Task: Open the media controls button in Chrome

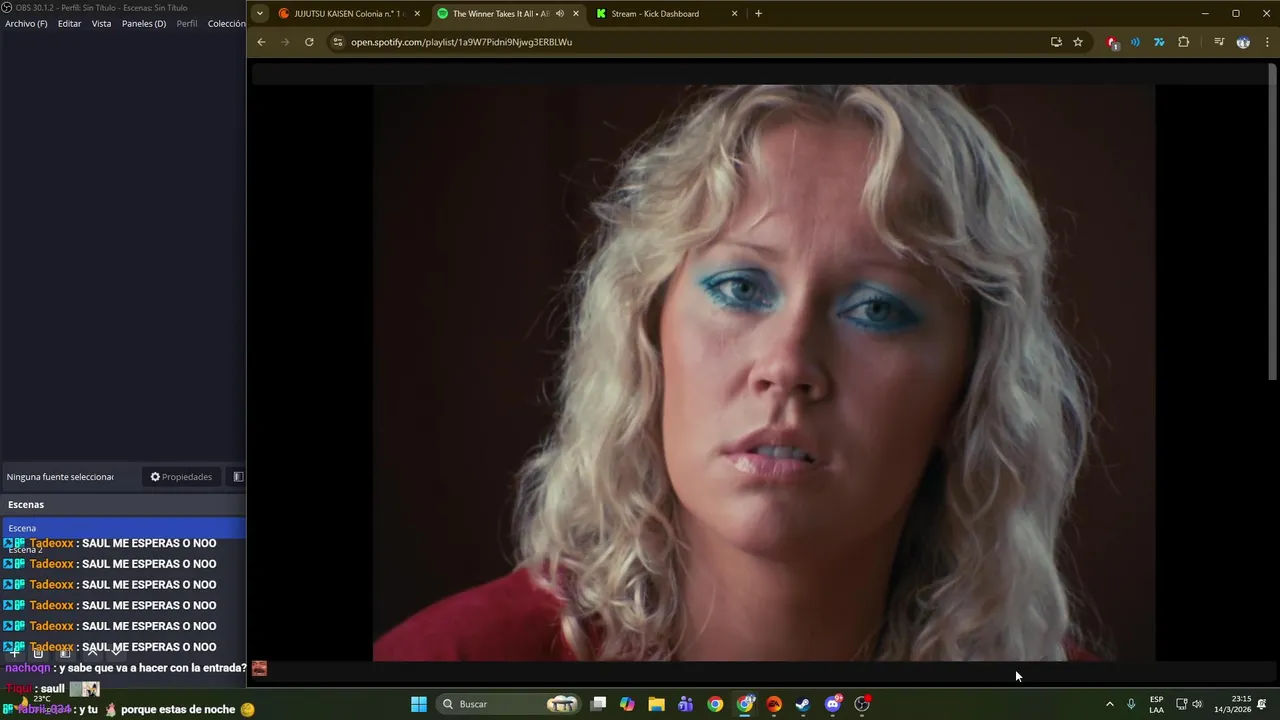Action: [1219, 42]
